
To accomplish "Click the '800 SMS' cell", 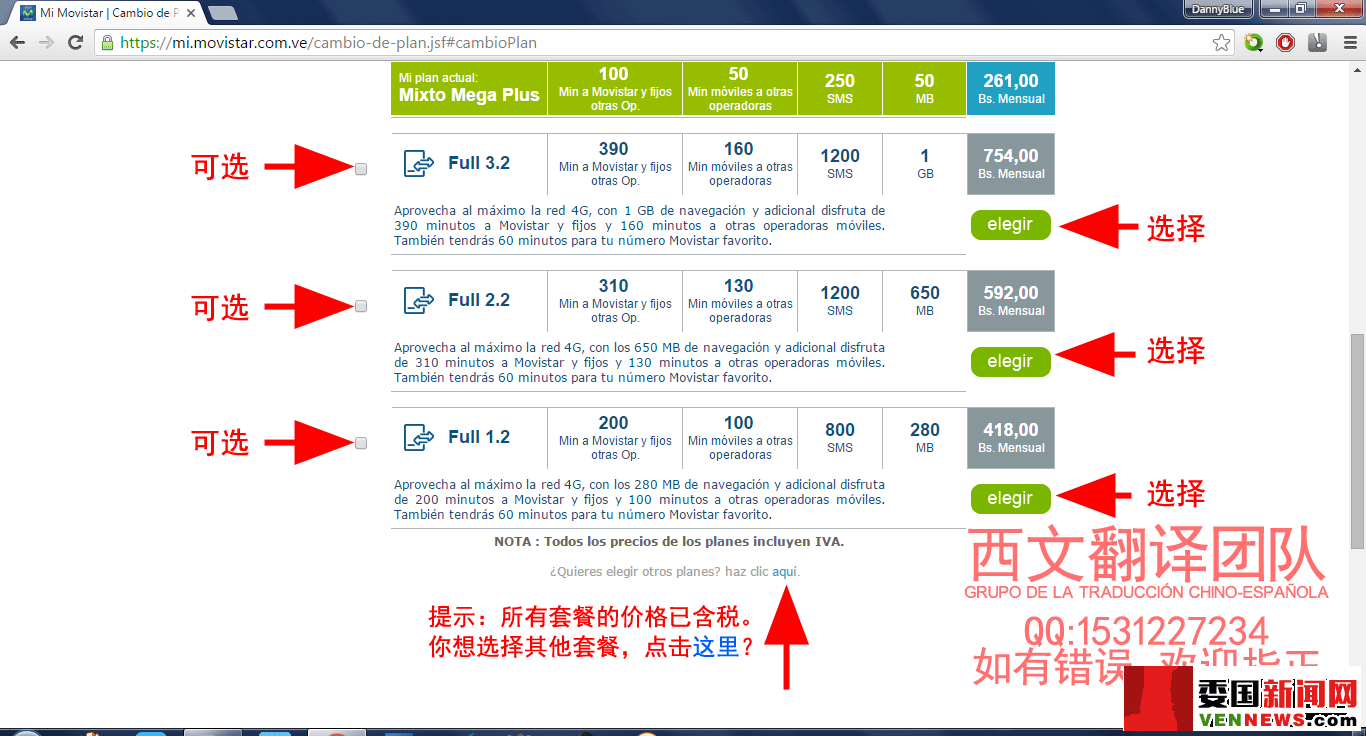I will (840, 438).
